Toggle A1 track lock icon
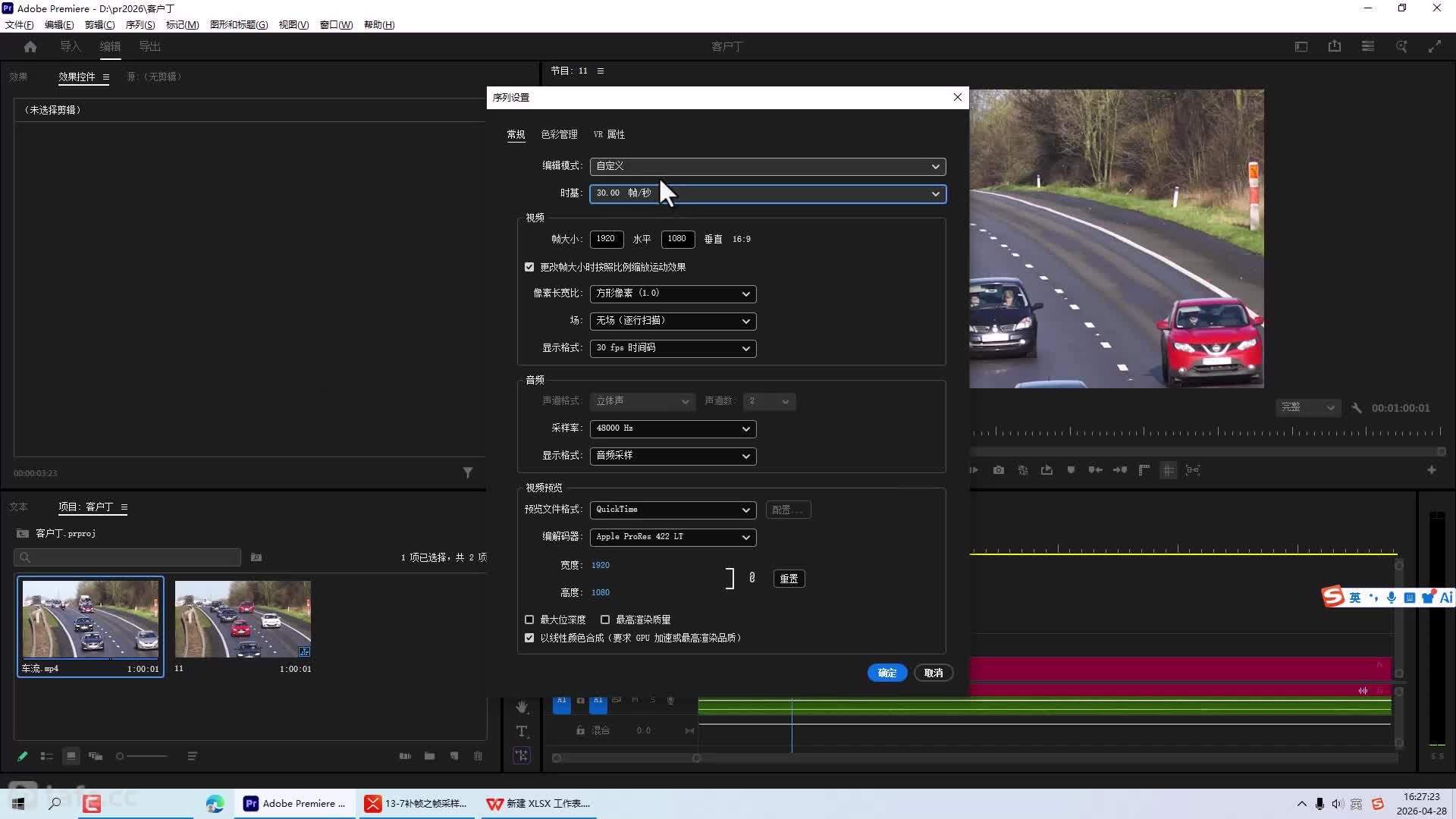The height and width of the screenshot is (819, 1456). click(581, 701)
